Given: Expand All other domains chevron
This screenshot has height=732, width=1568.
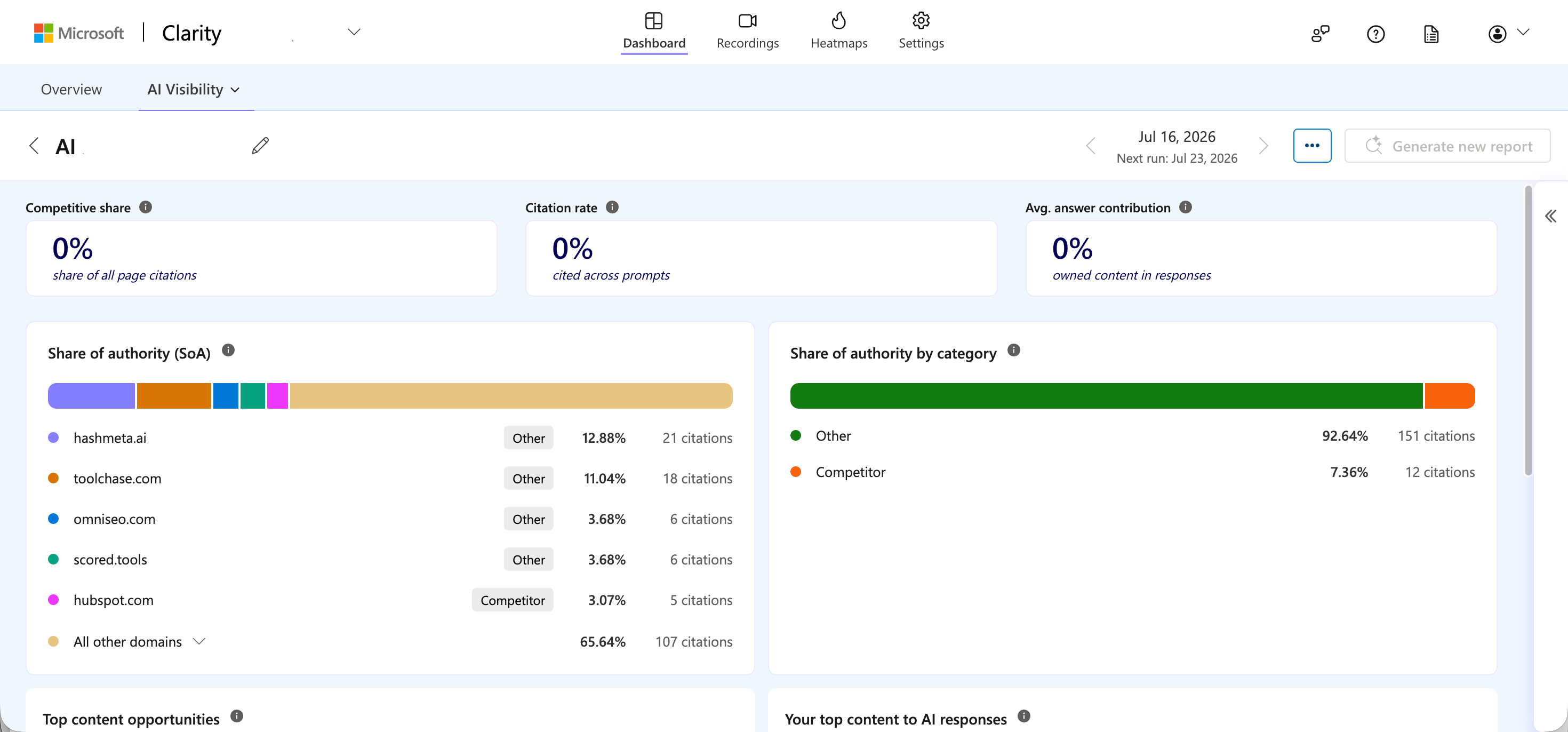Looking at the screenshot, I should [199, 641].
